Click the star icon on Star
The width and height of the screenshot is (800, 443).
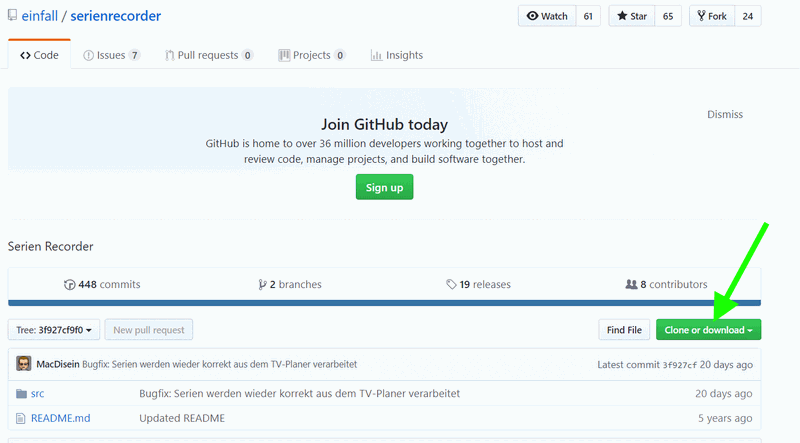click(x=622, y=16)
